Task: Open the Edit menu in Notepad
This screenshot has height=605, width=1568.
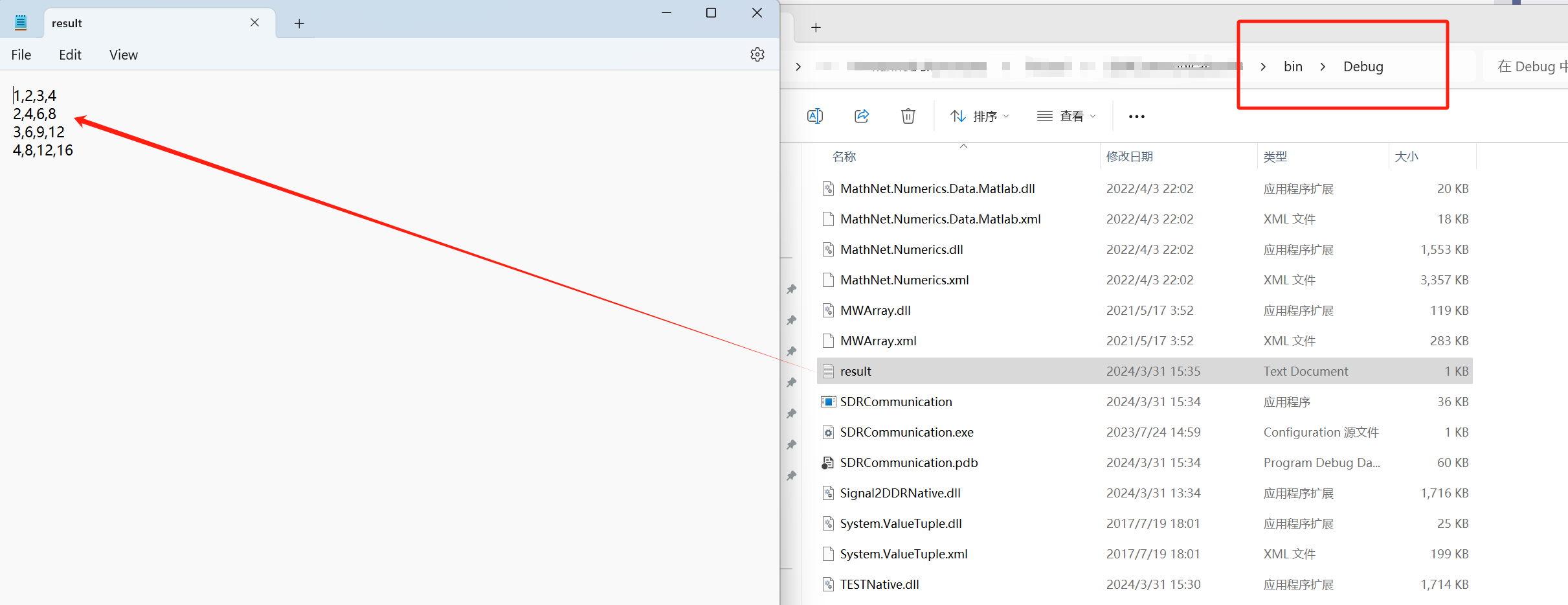Action: (70, 55)
